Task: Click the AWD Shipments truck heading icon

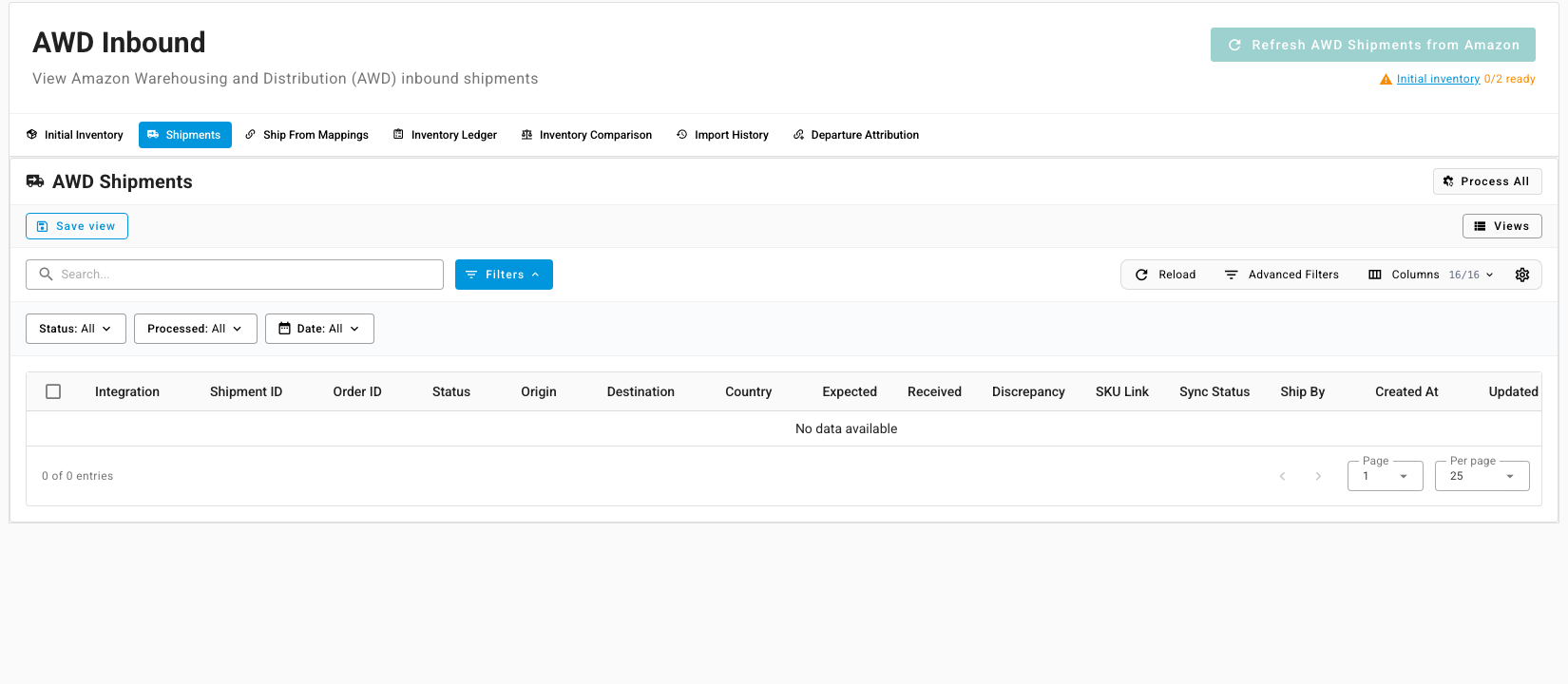Action: coord(35,181)
